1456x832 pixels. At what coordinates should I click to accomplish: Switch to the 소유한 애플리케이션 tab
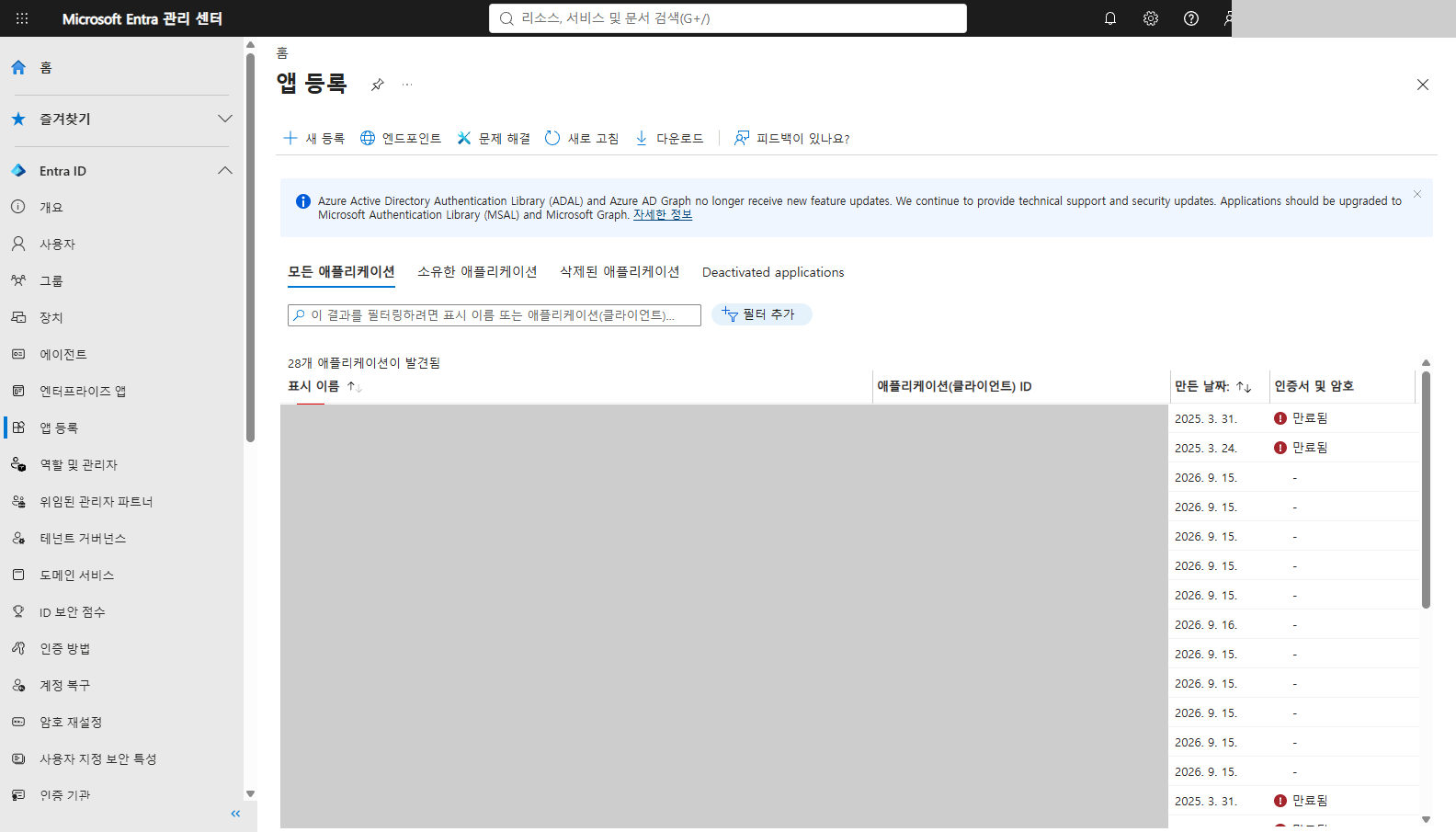point(477,272)
